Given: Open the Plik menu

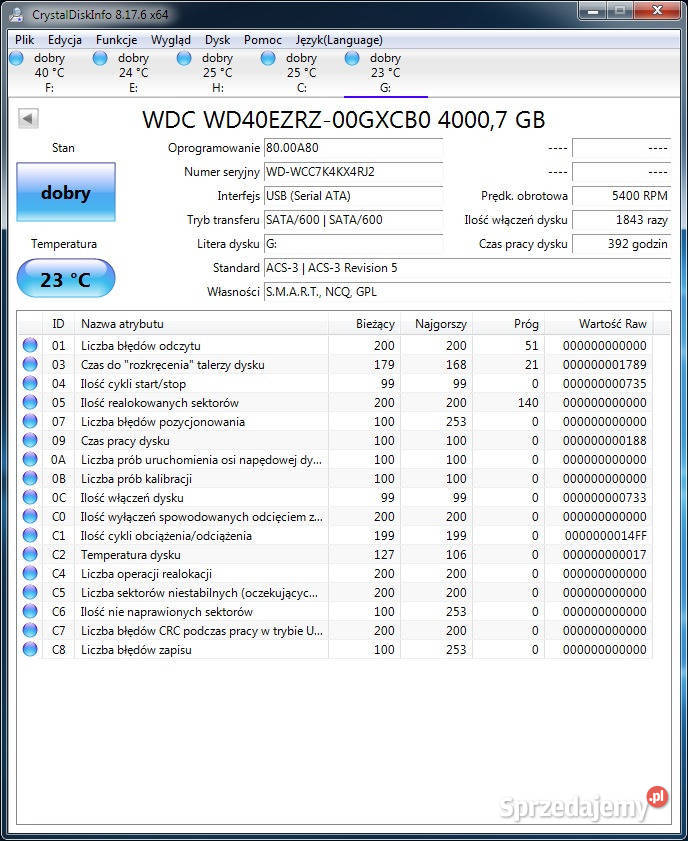Looking at the screenshot, I should pos(25,40).
